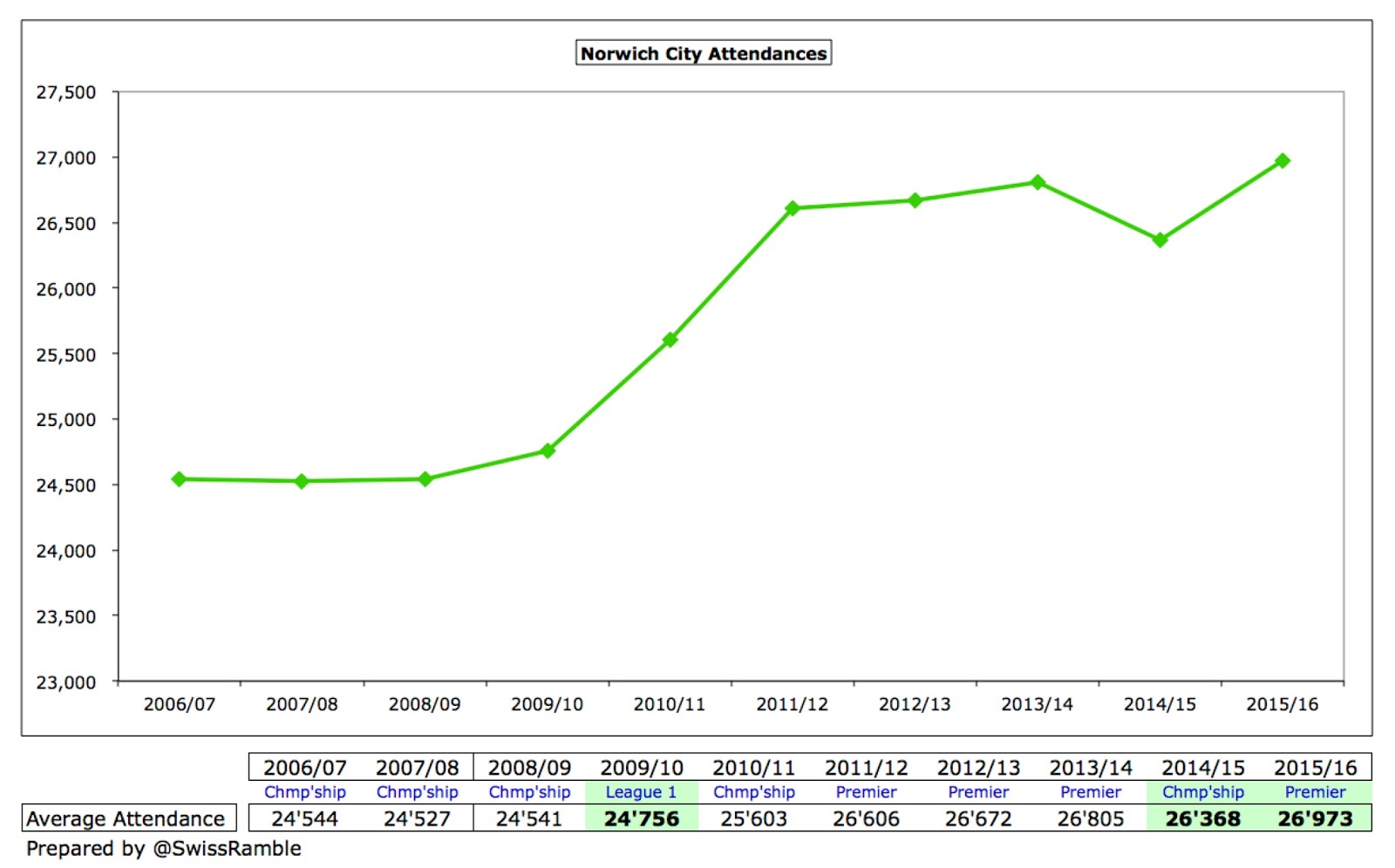The image size is (1395, 868).
Task: Select Chmp'ship under the 2014/15 header
Action: pos(1203,792)
